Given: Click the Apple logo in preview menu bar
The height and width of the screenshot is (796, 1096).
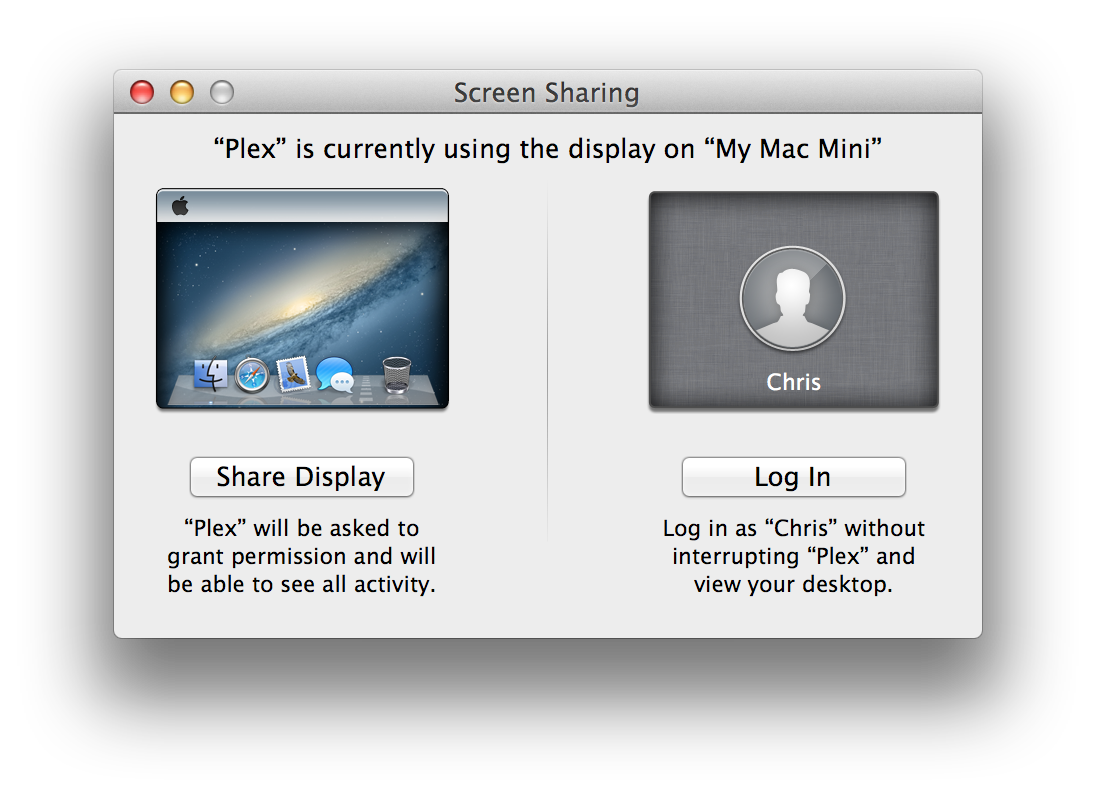Looking at the screenshot, I should point(180,206).
